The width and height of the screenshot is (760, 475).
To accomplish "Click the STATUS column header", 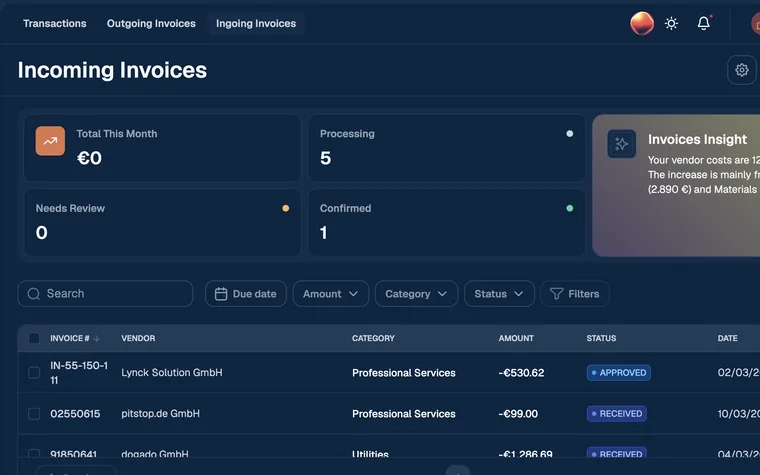I will coord(601,338).
